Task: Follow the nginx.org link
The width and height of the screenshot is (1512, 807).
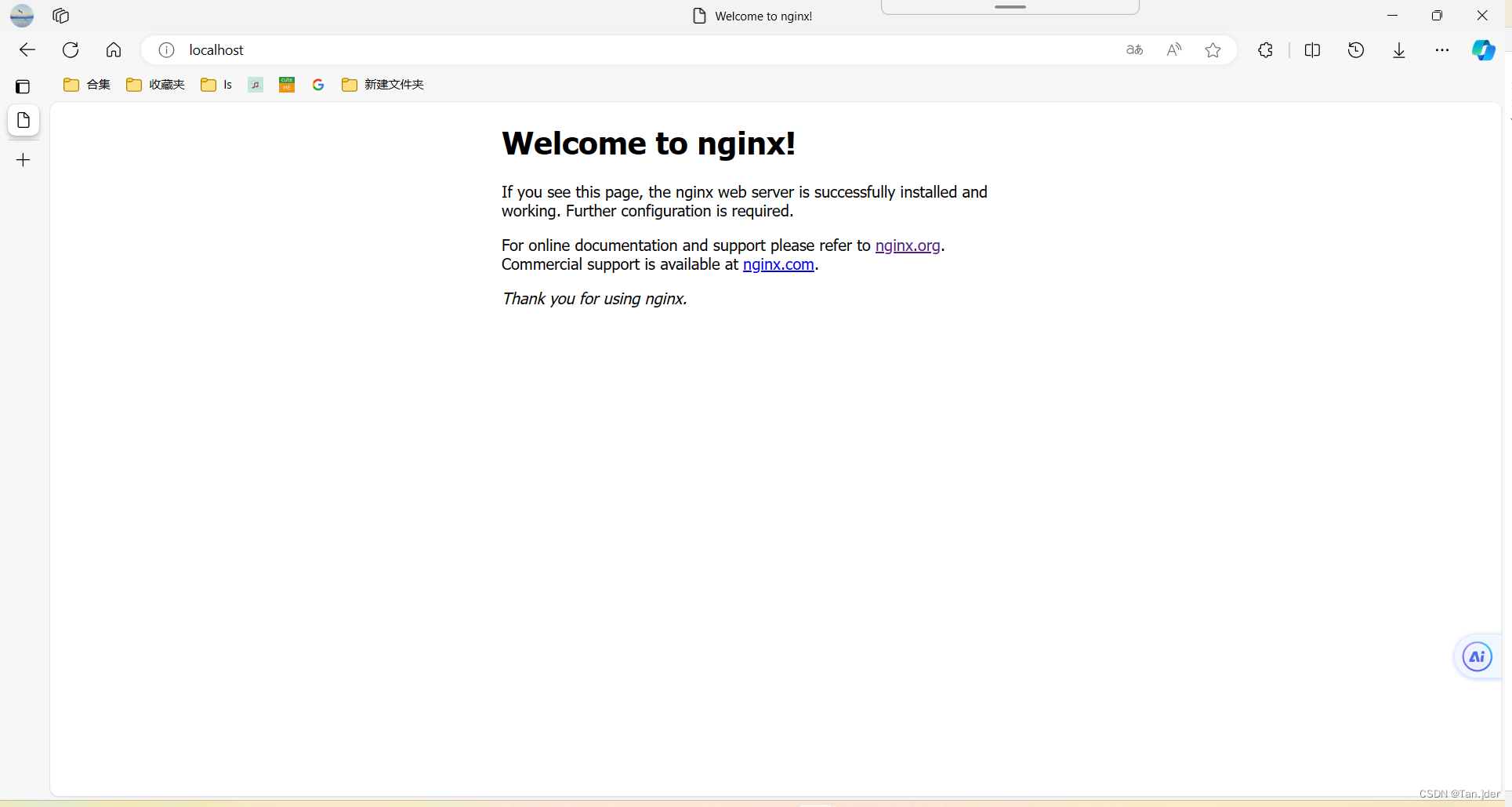Action: coord(908,245)
